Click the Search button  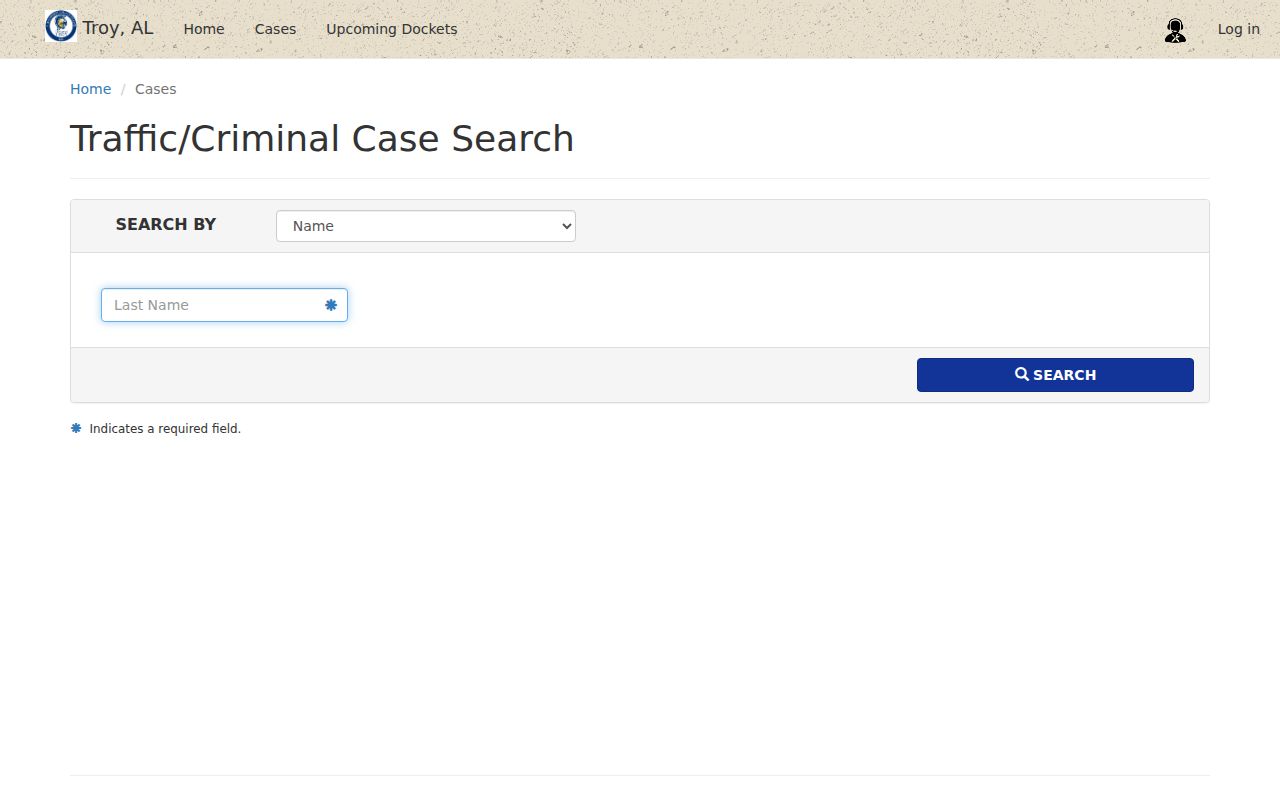tap(1055, 375)
